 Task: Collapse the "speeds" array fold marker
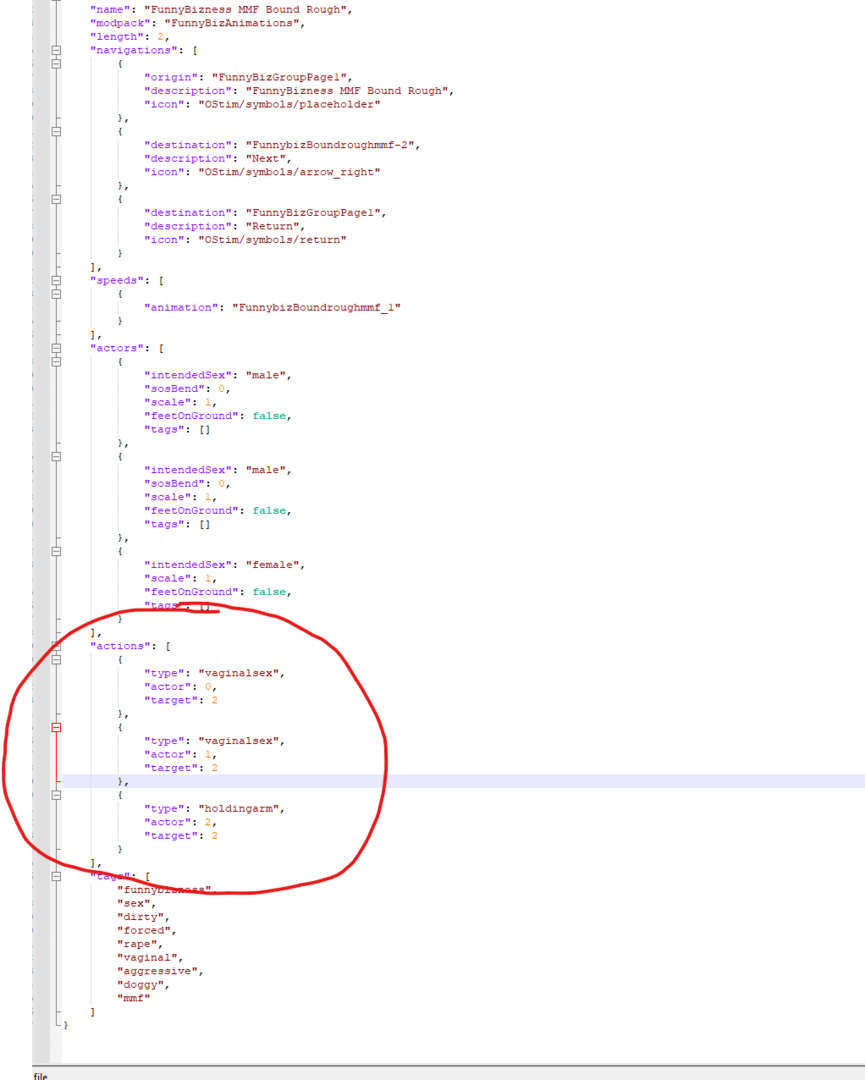point(56,280)
